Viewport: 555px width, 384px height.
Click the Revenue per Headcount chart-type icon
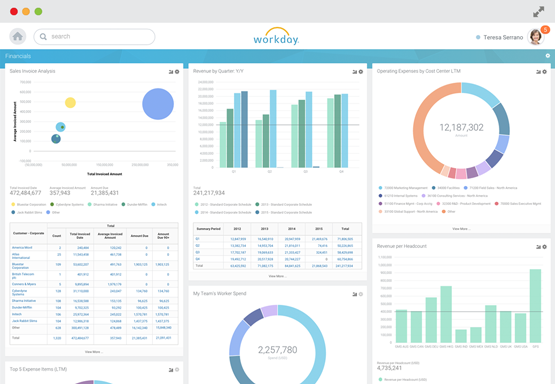(x=538, y=247)
